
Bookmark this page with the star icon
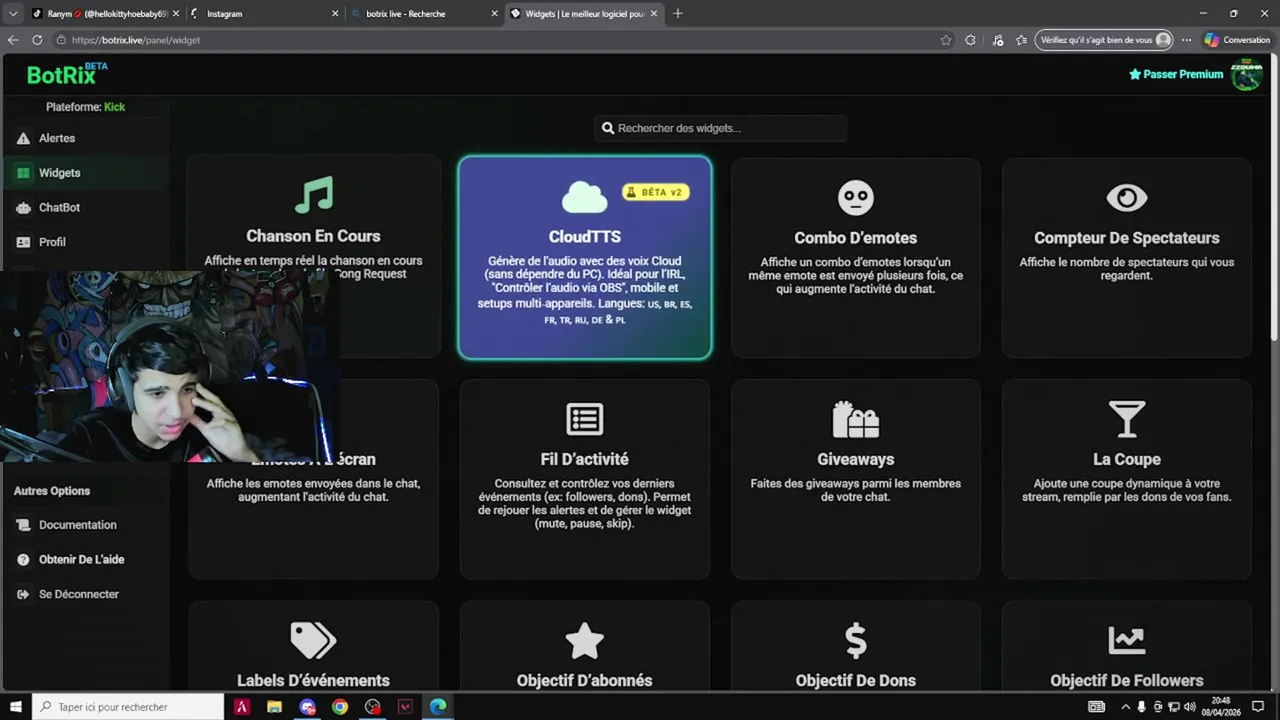pos(946,40)
